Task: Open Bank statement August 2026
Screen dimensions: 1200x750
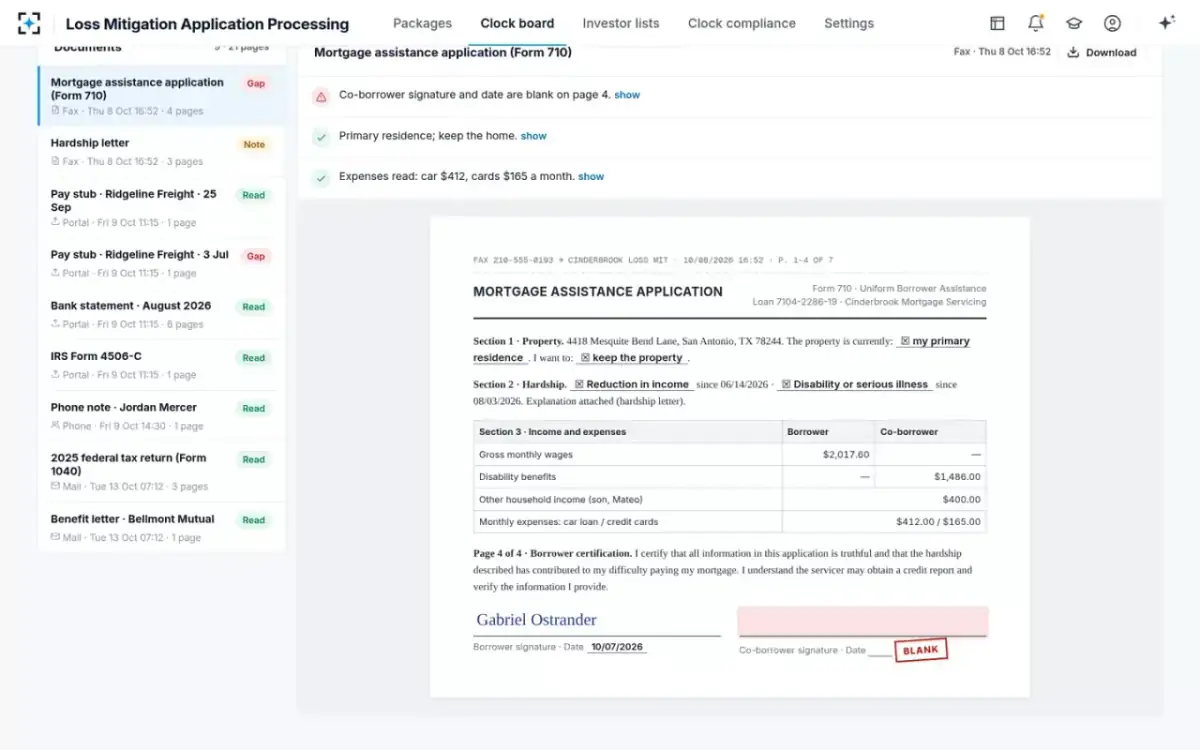Action: click(162, 315)
